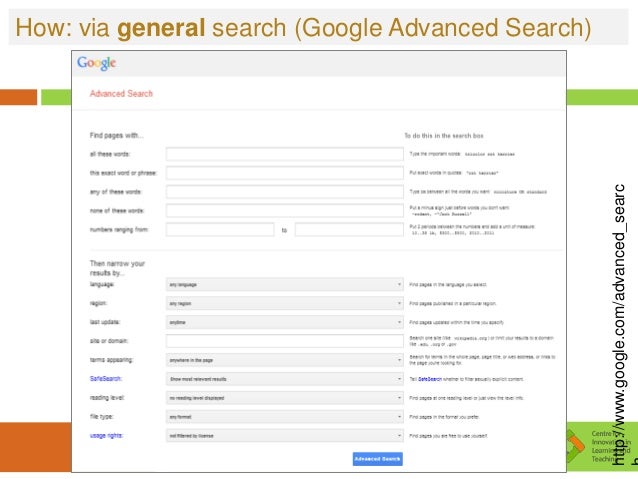Image resolution: width=638 pixels, height=479 pixels.
Task: Select the 'none of these words' text field
Action: tap(284, 211)
